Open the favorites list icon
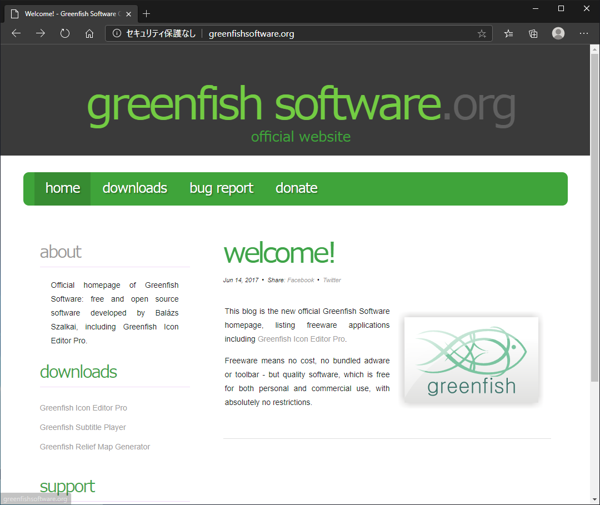The height and width of the screenshot is (505, 600). click(x=508, y=34)
